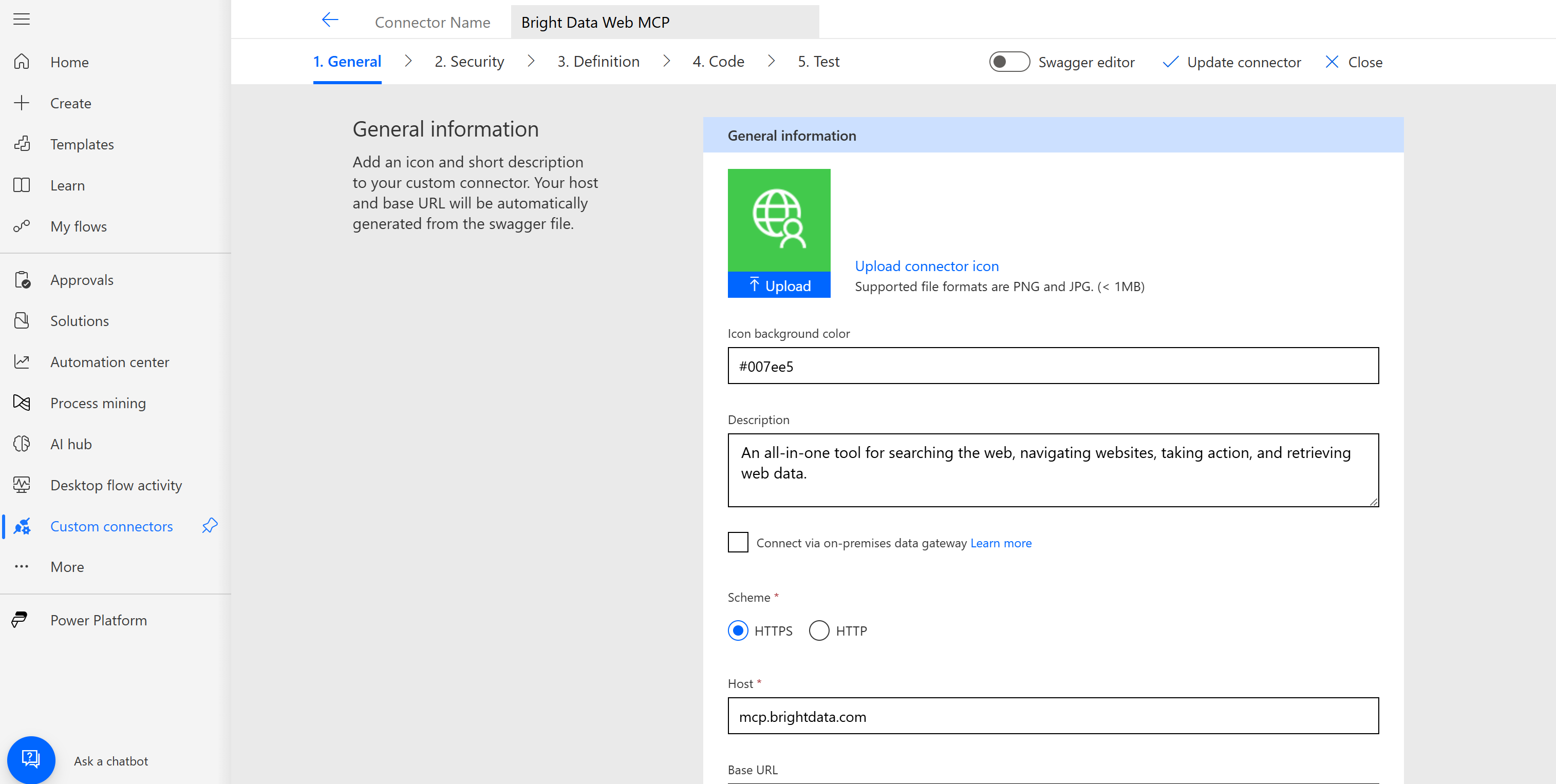
Task: Collapse the navigation with the hamburger menu
Action: (22, 18)
